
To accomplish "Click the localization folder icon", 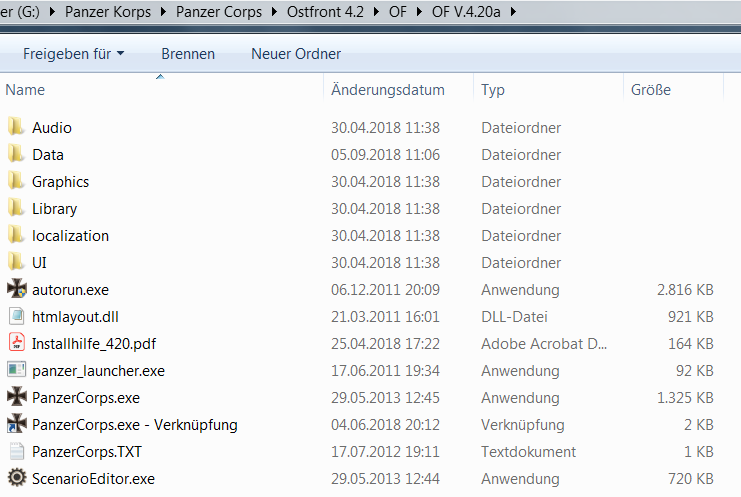I will 17,235.
